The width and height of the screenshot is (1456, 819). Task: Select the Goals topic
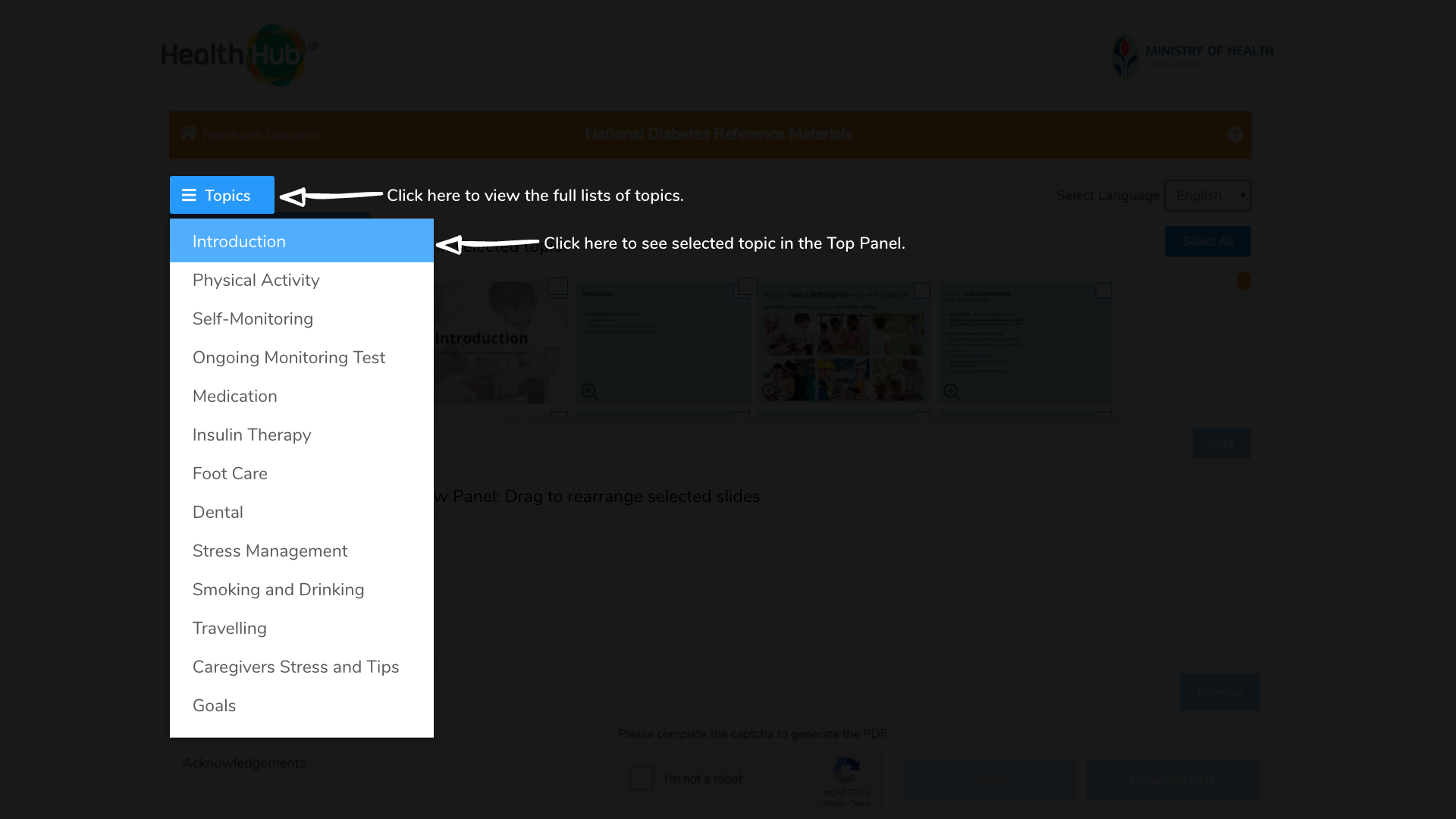214,705
